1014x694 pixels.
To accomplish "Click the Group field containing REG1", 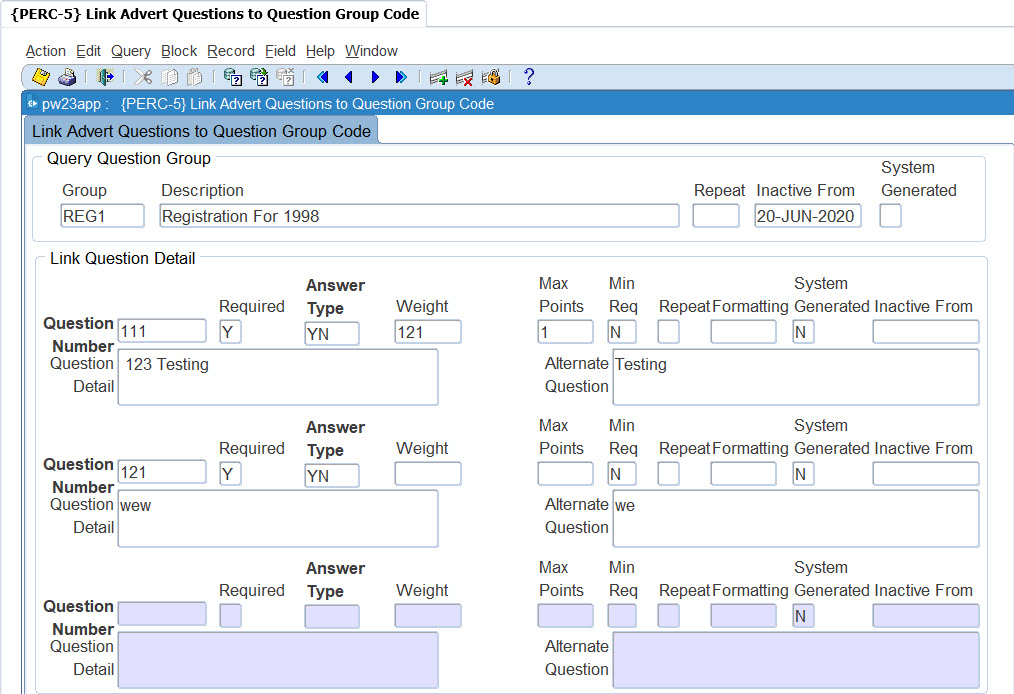I will click(102, 216).
